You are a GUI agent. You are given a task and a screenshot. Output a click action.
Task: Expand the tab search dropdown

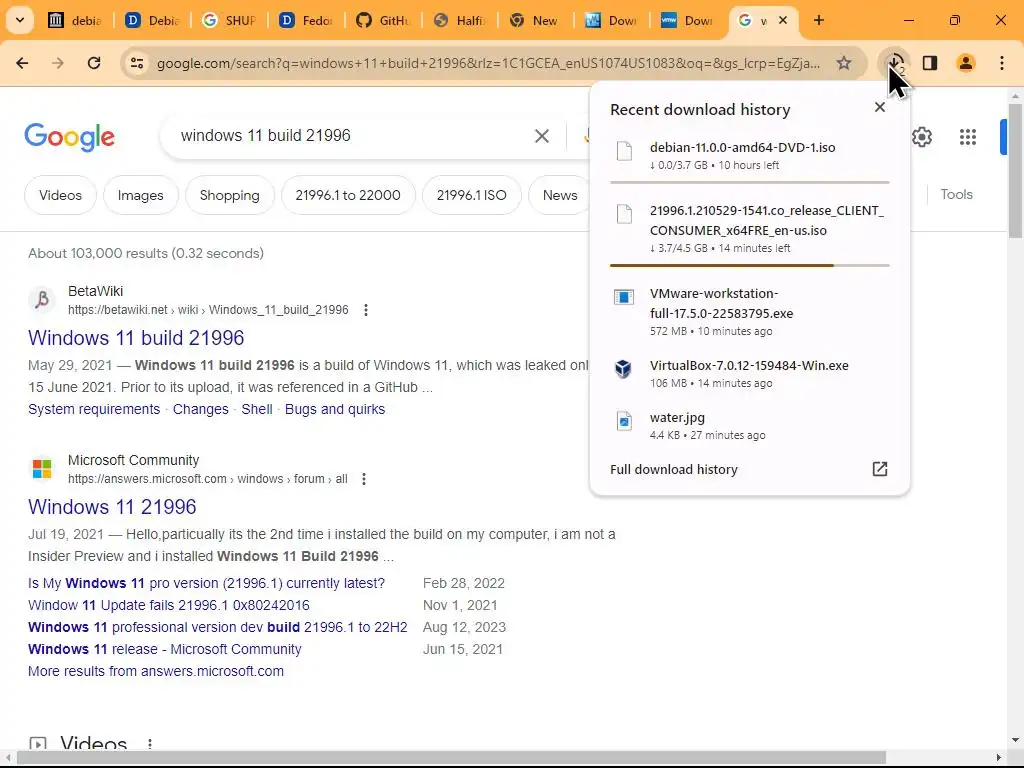(x=20, y=20)
